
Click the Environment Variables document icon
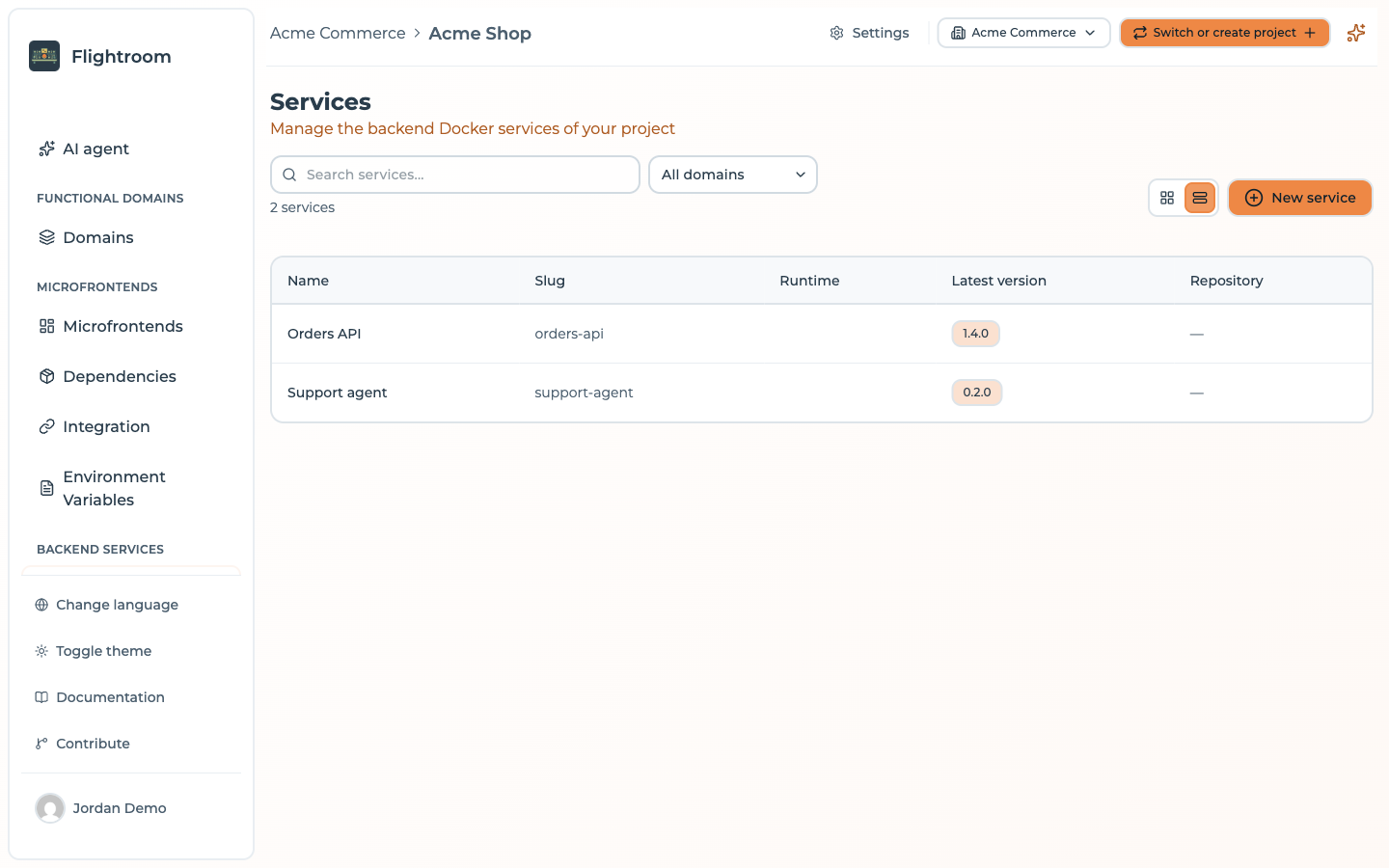(x=46, y=488)
